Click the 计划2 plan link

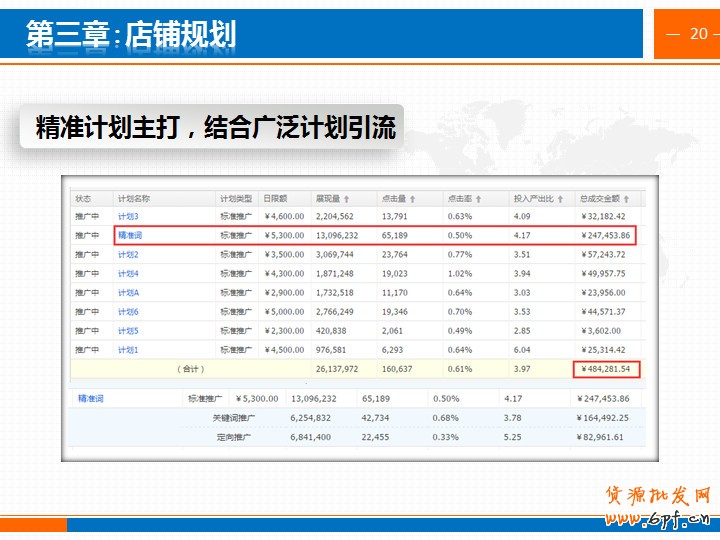click(x=128, y=255)
